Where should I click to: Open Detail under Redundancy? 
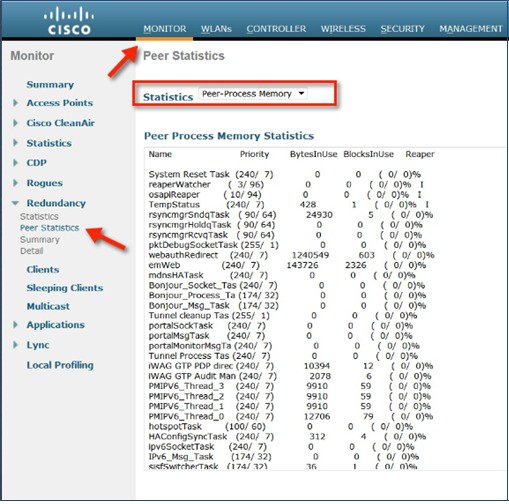point(32,251)
